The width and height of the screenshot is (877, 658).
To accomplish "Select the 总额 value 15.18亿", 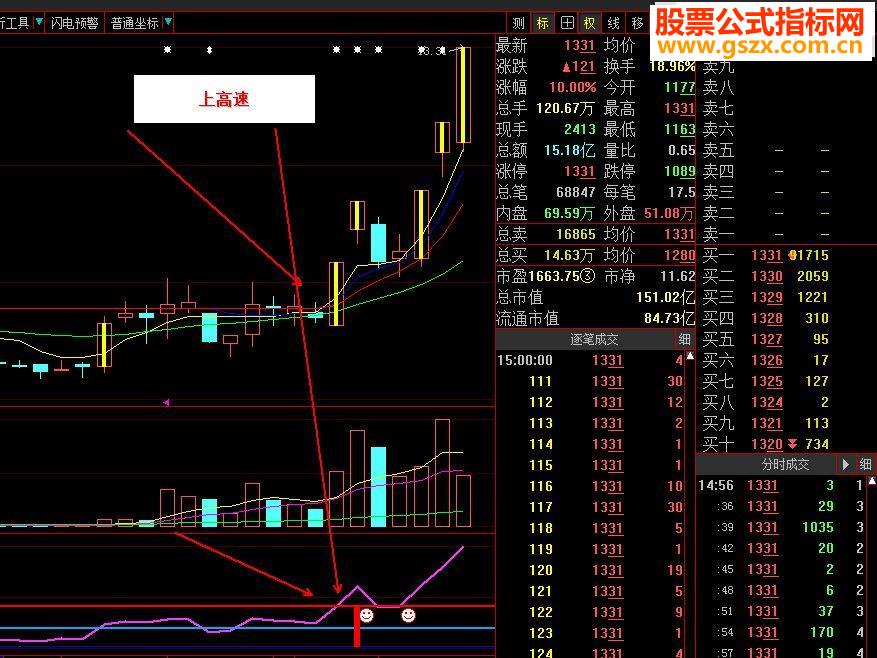I will click(x=569, y=151).
